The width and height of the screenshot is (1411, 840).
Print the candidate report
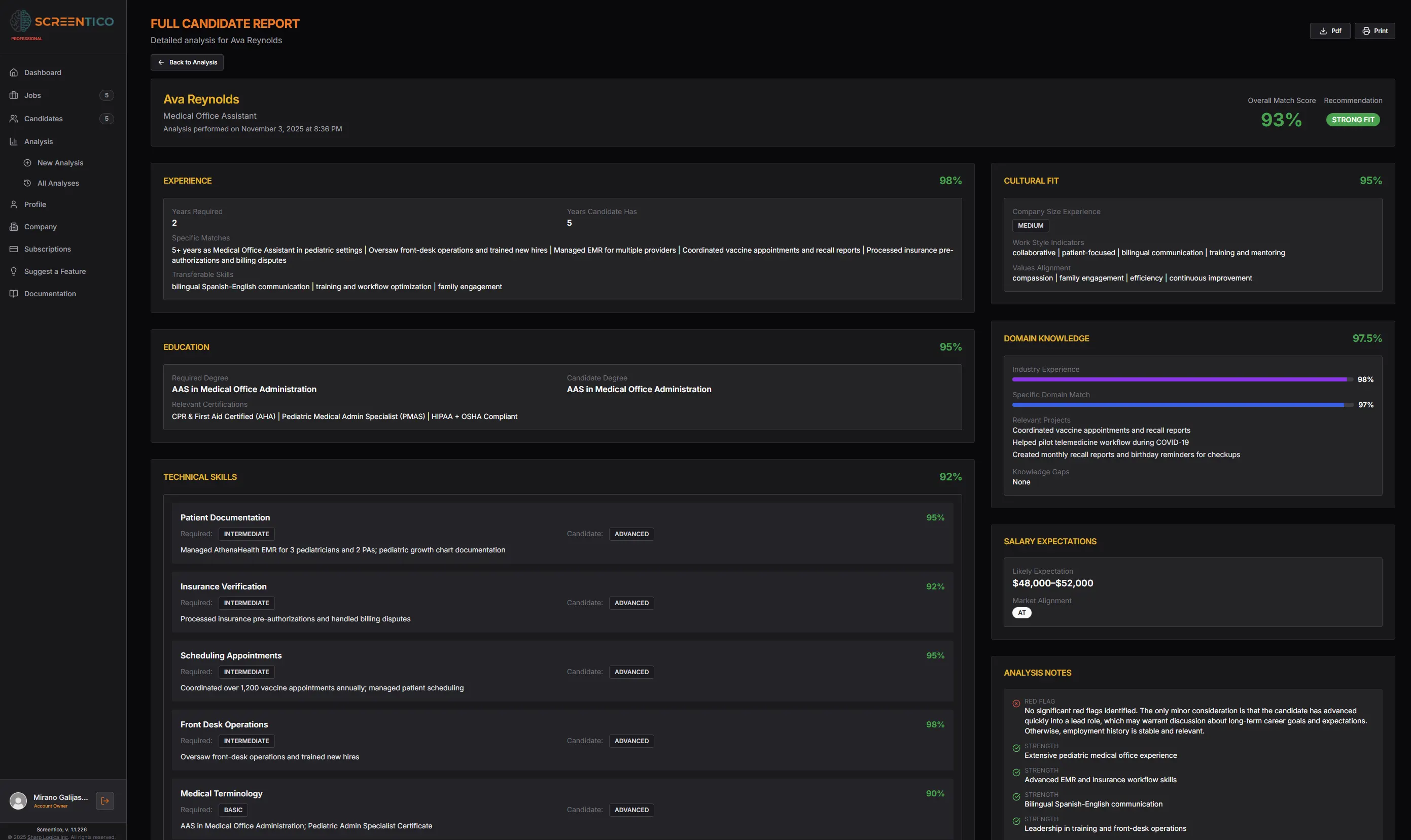pos(1374,31)
